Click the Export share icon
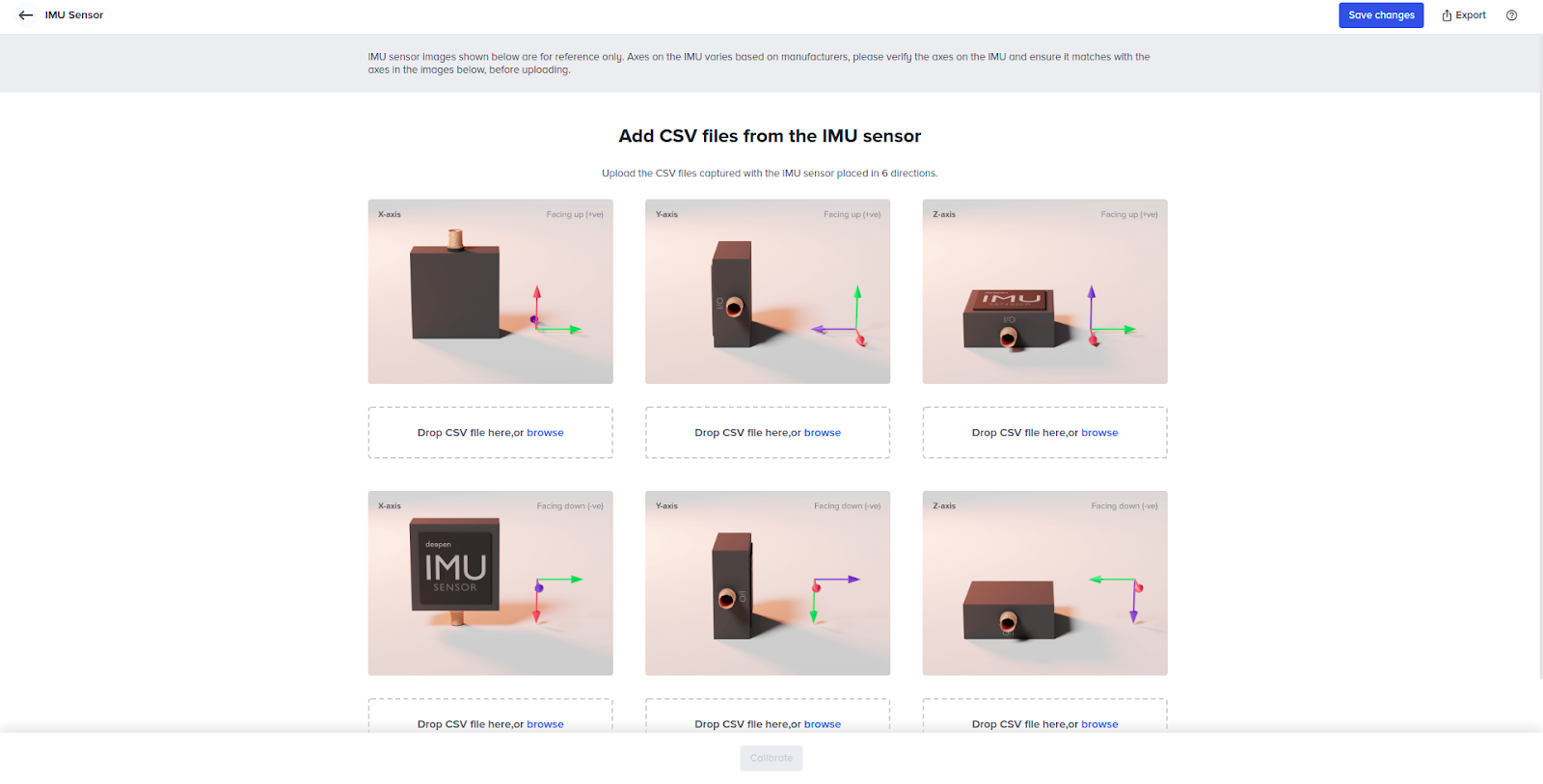 1447,15
